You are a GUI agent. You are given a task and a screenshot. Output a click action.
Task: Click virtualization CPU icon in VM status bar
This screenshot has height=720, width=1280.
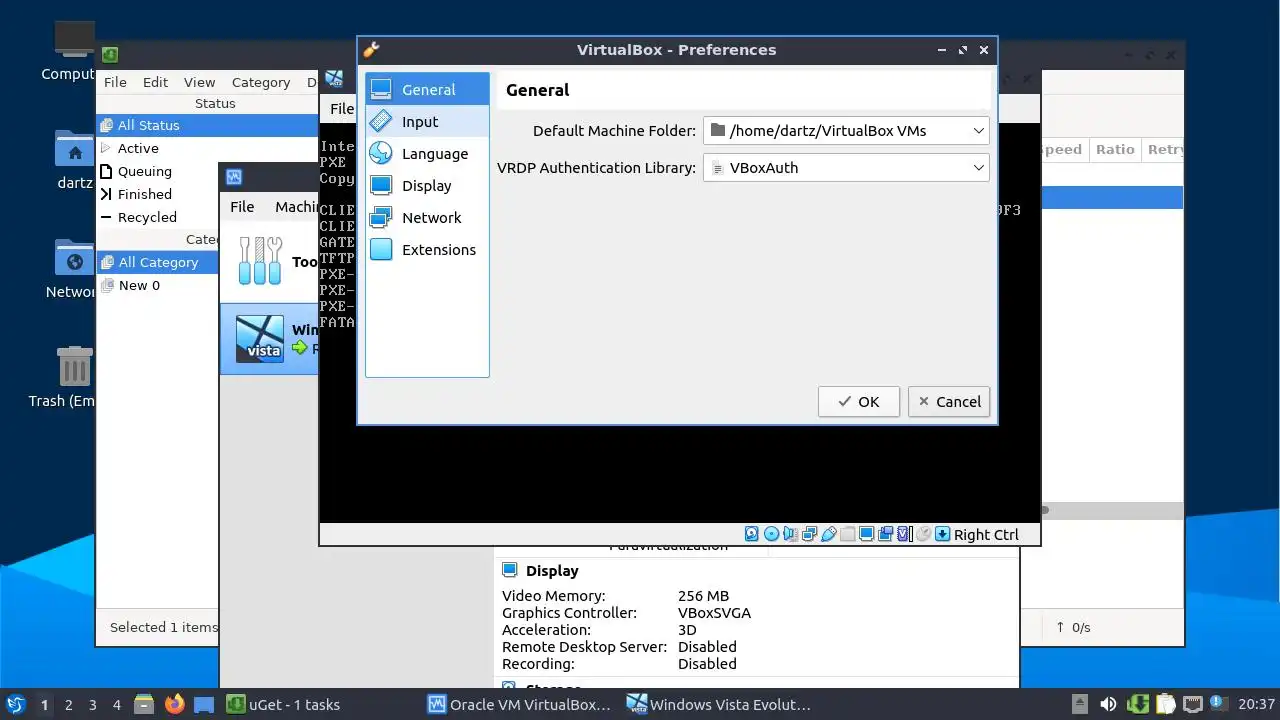pyautogui.click(x=904, y=534)
